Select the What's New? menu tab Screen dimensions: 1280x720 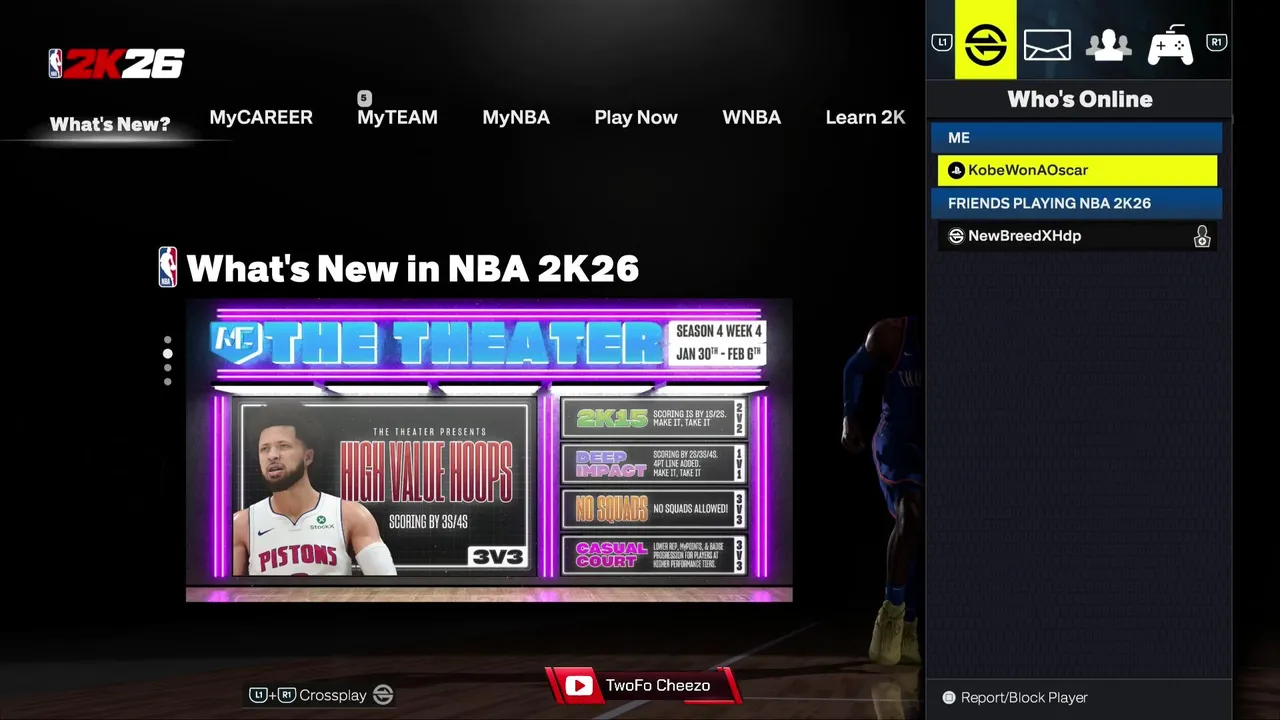pos(110,125)
